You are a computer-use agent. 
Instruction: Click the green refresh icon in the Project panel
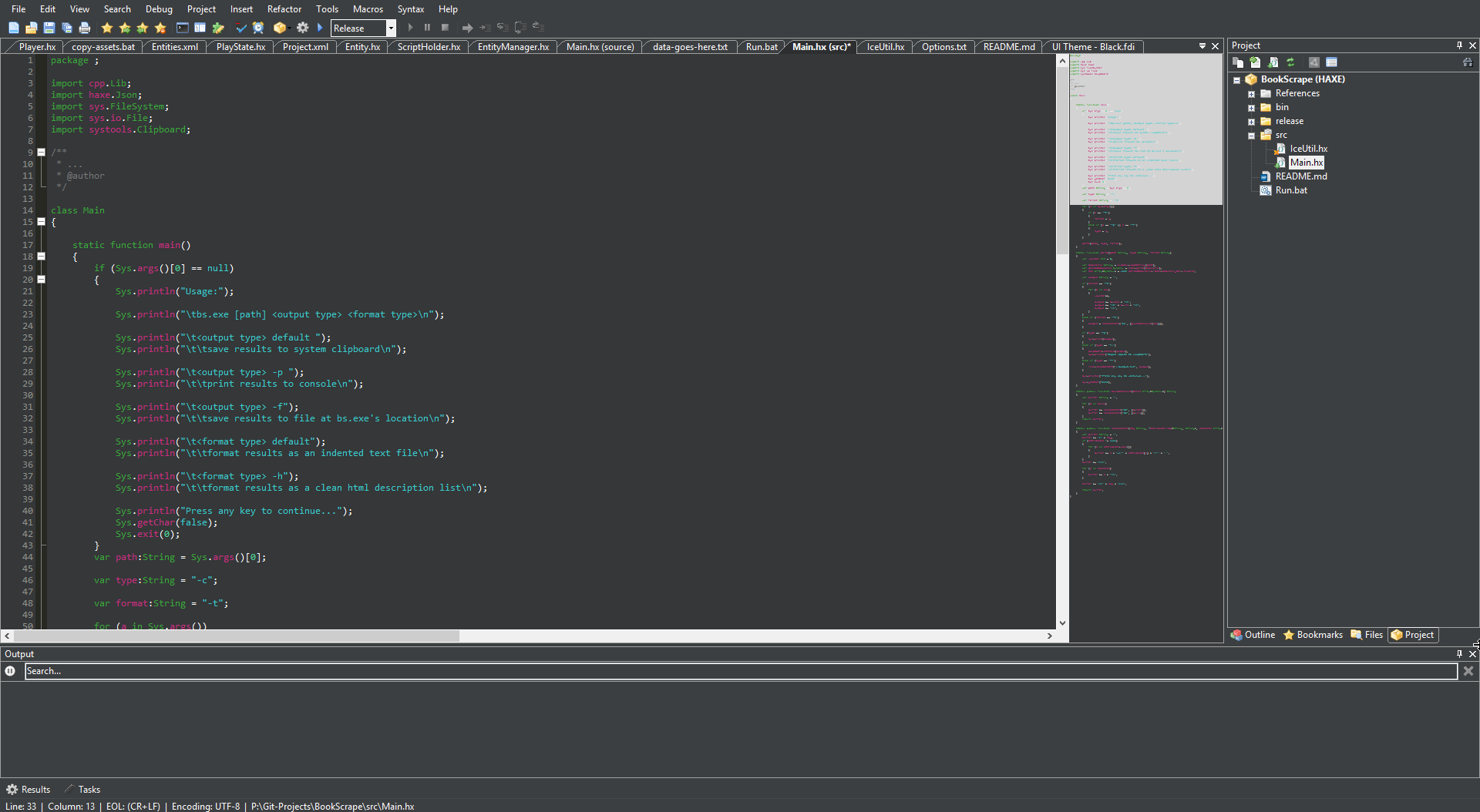pyautogui.click(x=1290, y=62)
